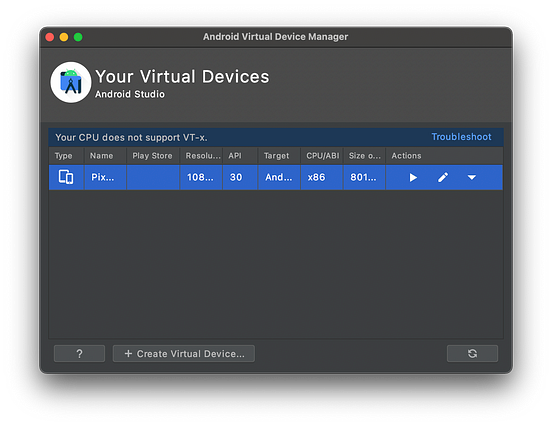Click the VT-x warning message text
552x426 pixels.
tap(131, 138)
